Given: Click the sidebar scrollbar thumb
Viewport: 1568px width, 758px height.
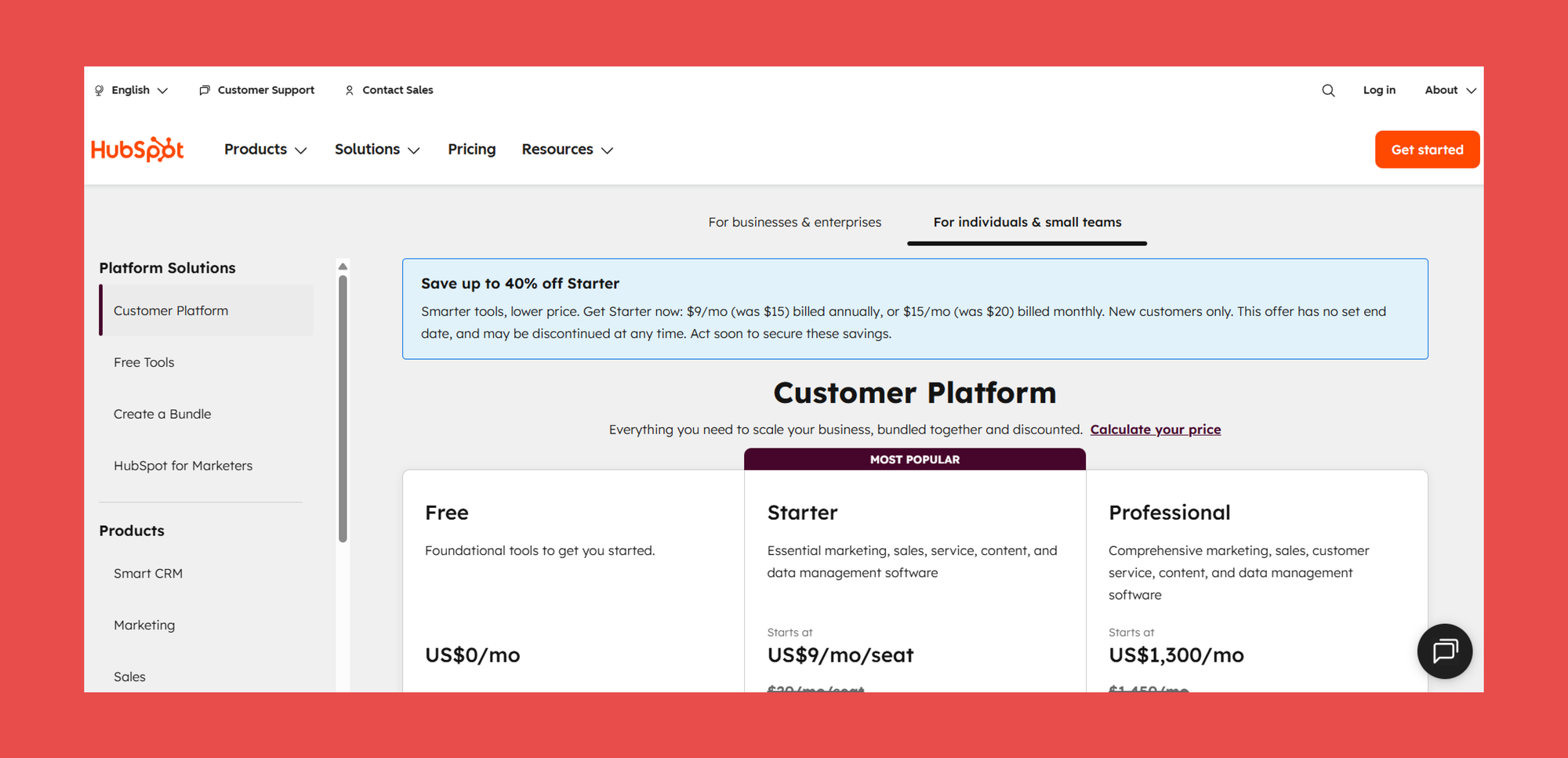Looking at the screenshot, I should (x=343, y=408).
